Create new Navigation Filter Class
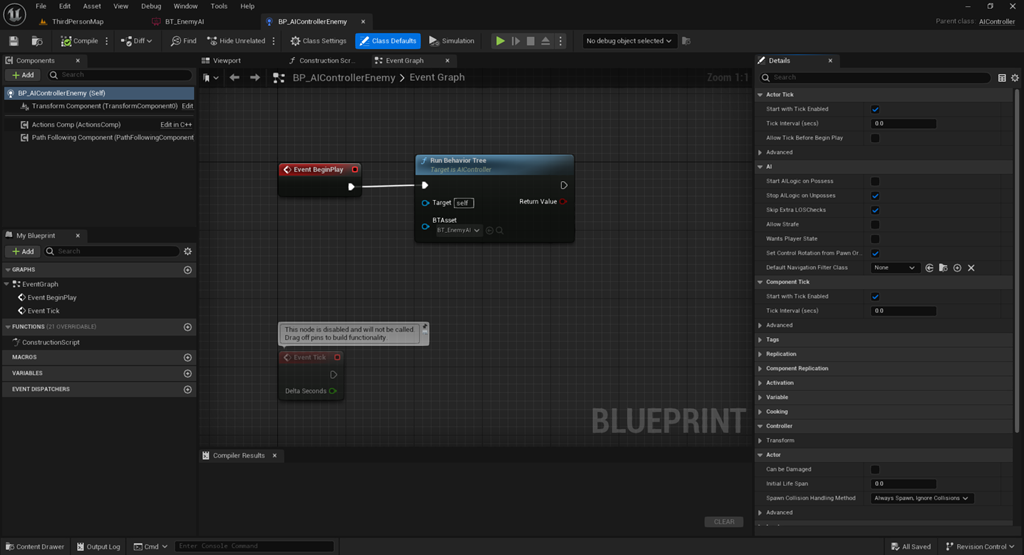 pyautogui.click(x=957, y=268)
